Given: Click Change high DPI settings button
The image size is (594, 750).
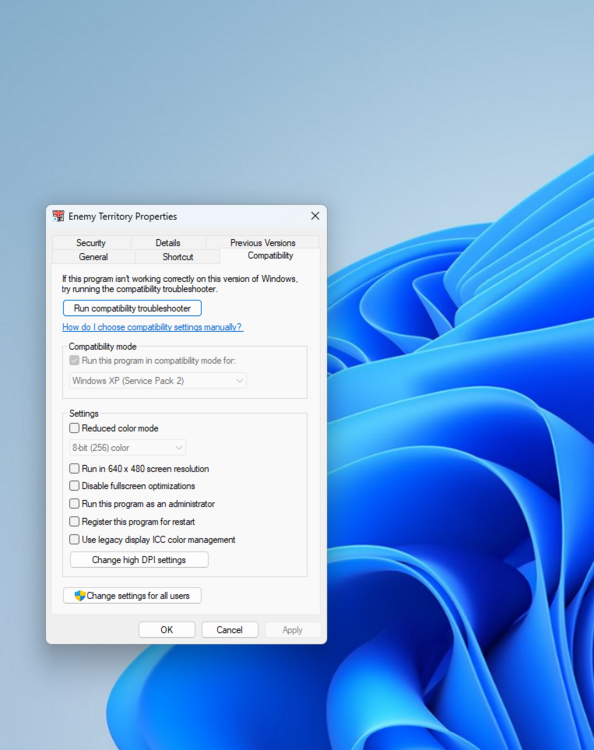Looking at the screenshot, I should 139,560.
